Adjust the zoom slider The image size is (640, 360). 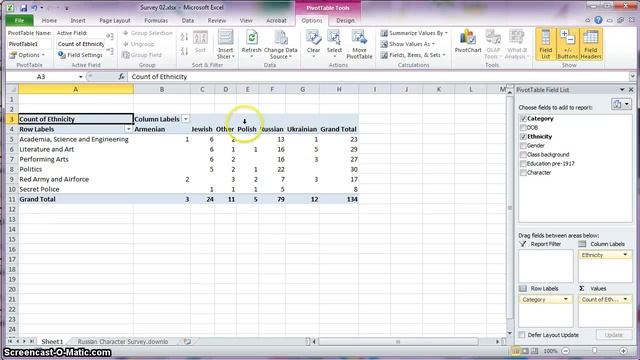click(x=594, y=351)
